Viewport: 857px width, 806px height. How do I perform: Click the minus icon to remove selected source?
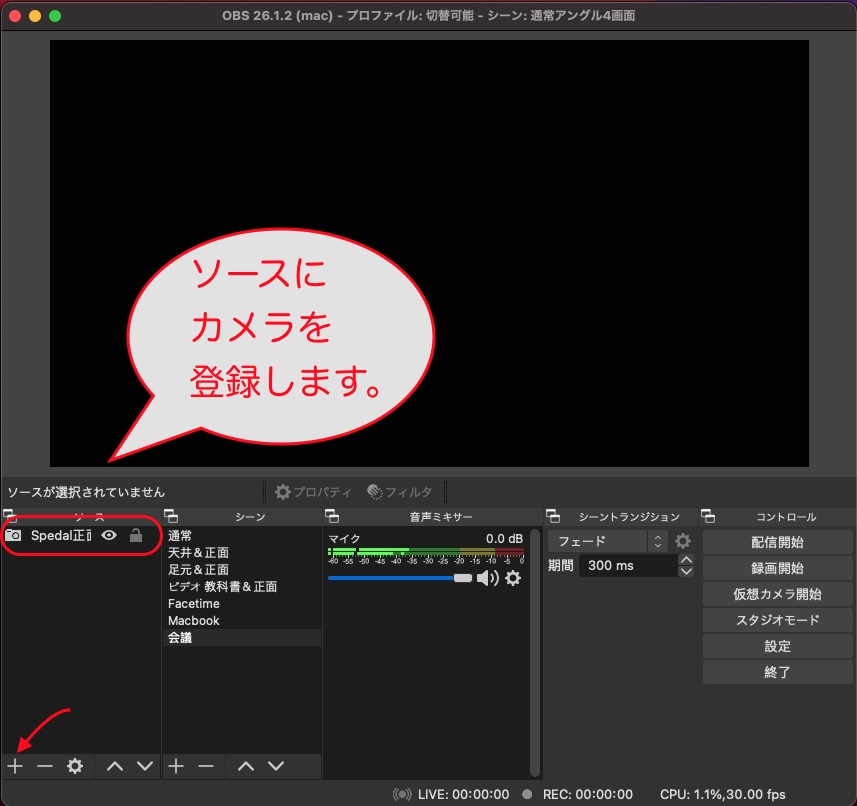[45, 766]
